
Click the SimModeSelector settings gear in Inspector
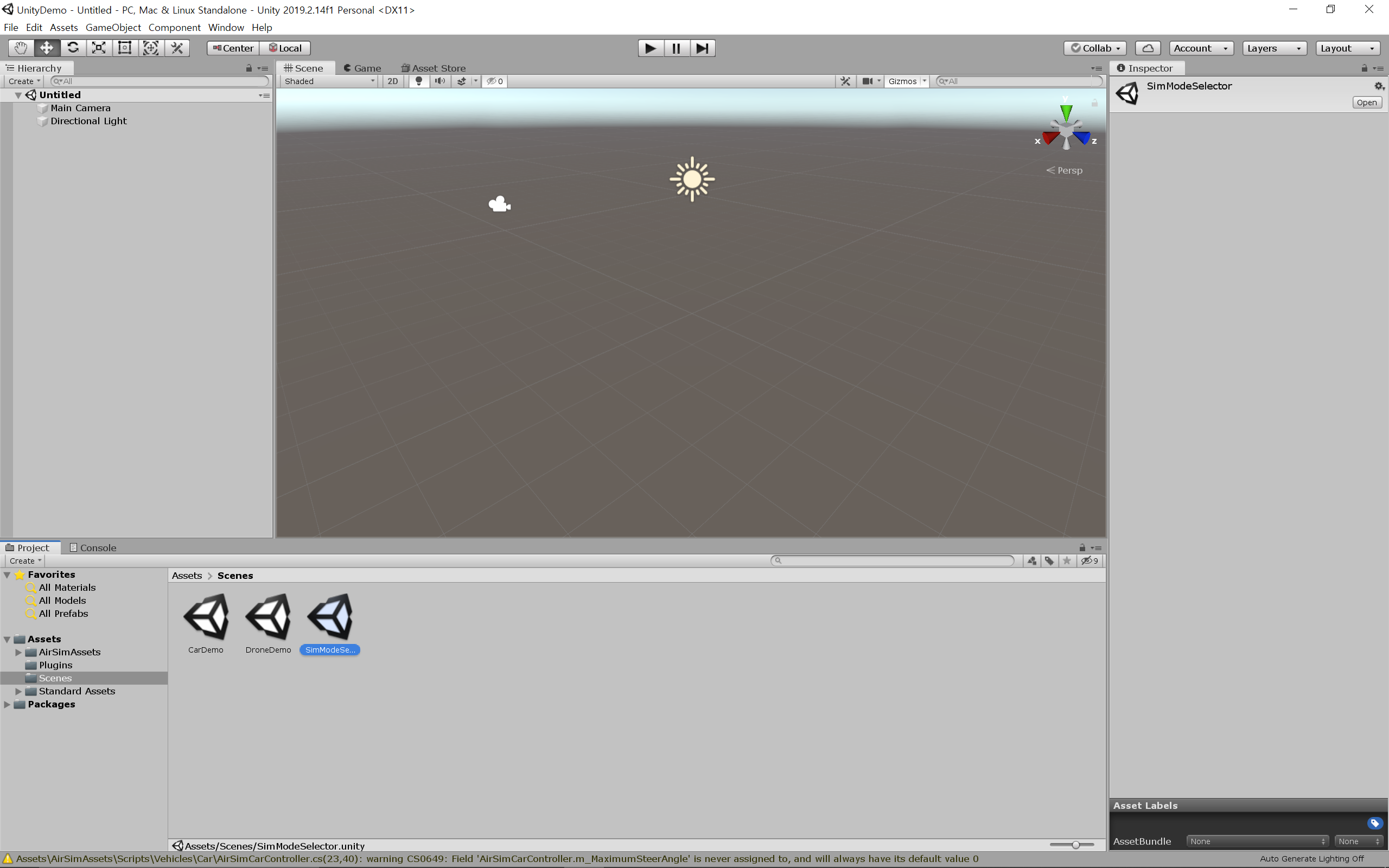coord(1379,86)
